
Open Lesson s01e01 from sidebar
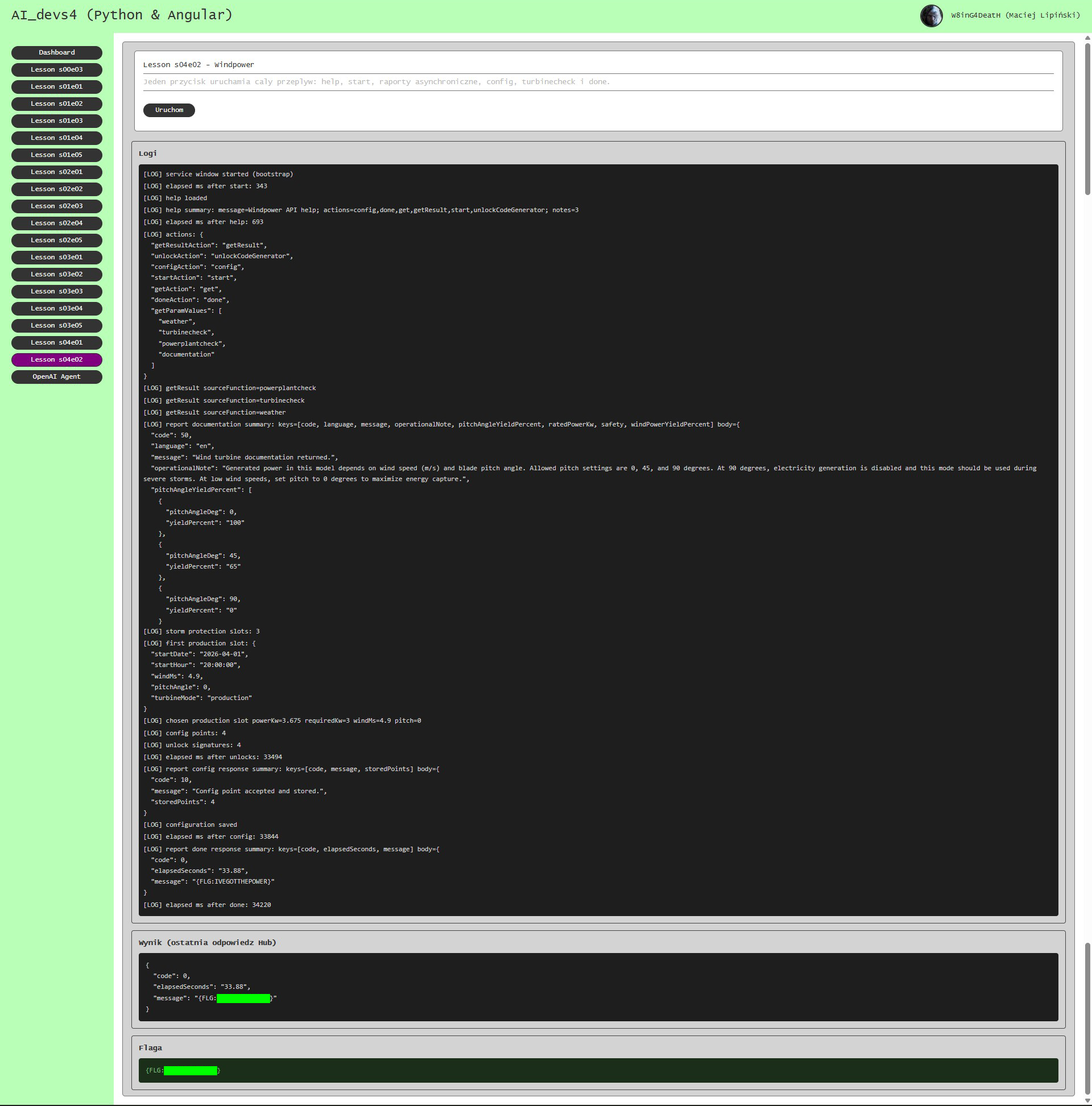57,87
